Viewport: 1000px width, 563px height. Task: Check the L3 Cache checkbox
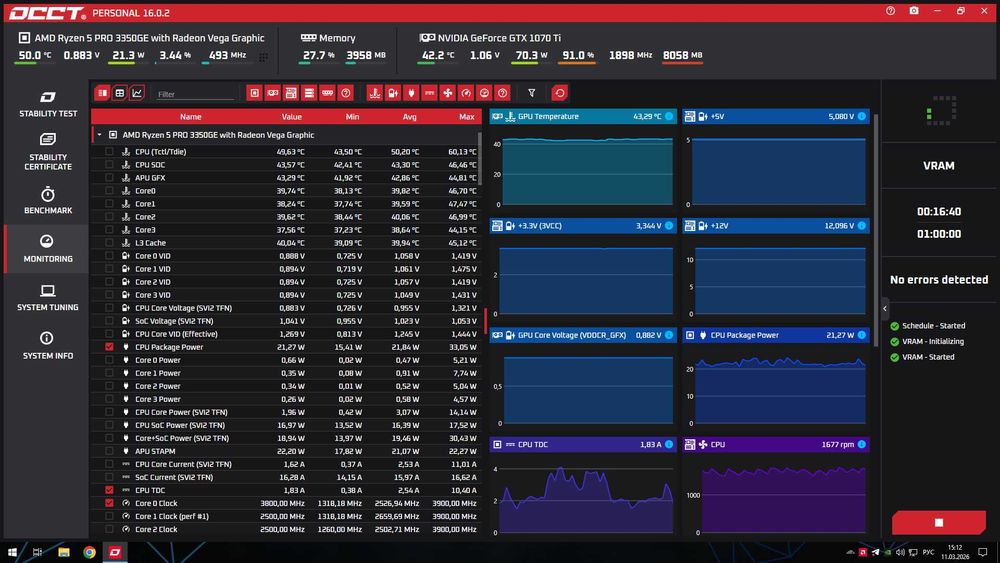click(x=109, y=243)
